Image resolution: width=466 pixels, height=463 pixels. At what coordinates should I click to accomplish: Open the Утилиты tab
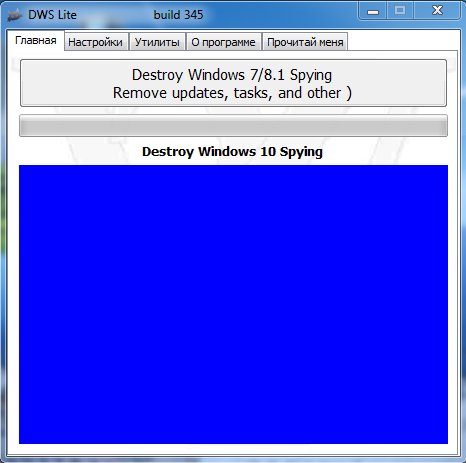pyautogui.click(x=157, y=42)
